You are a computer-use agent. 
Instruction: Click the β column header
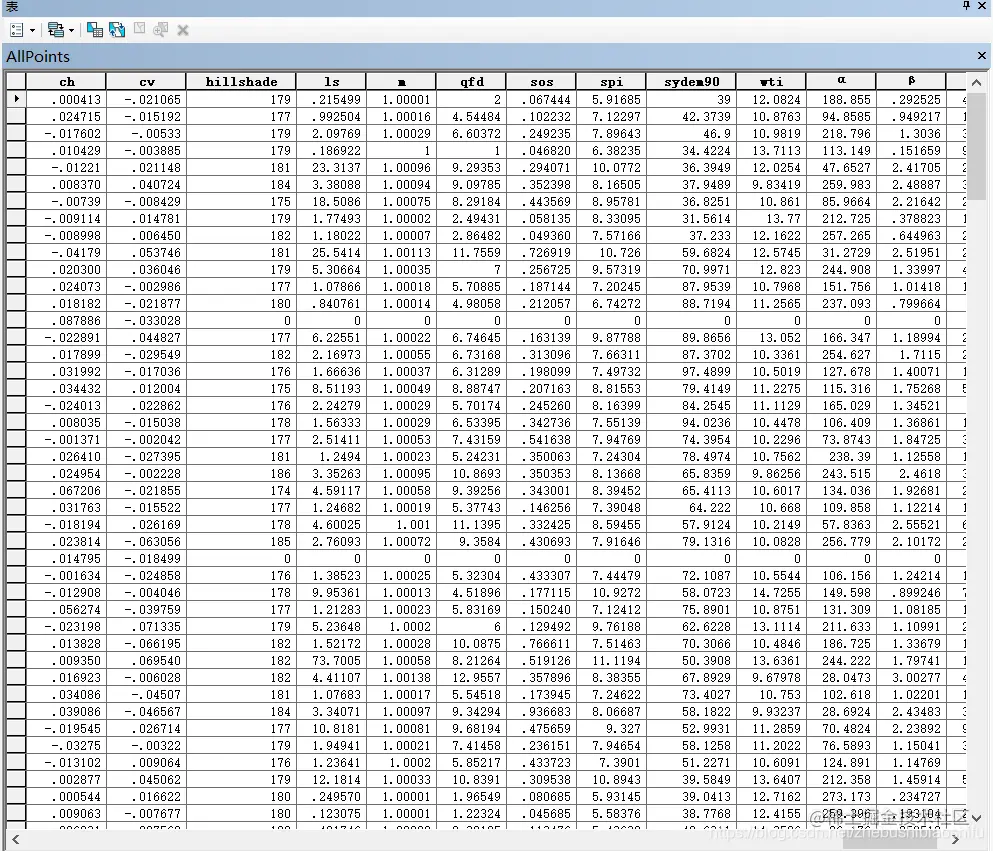click(x=910, y=81)
